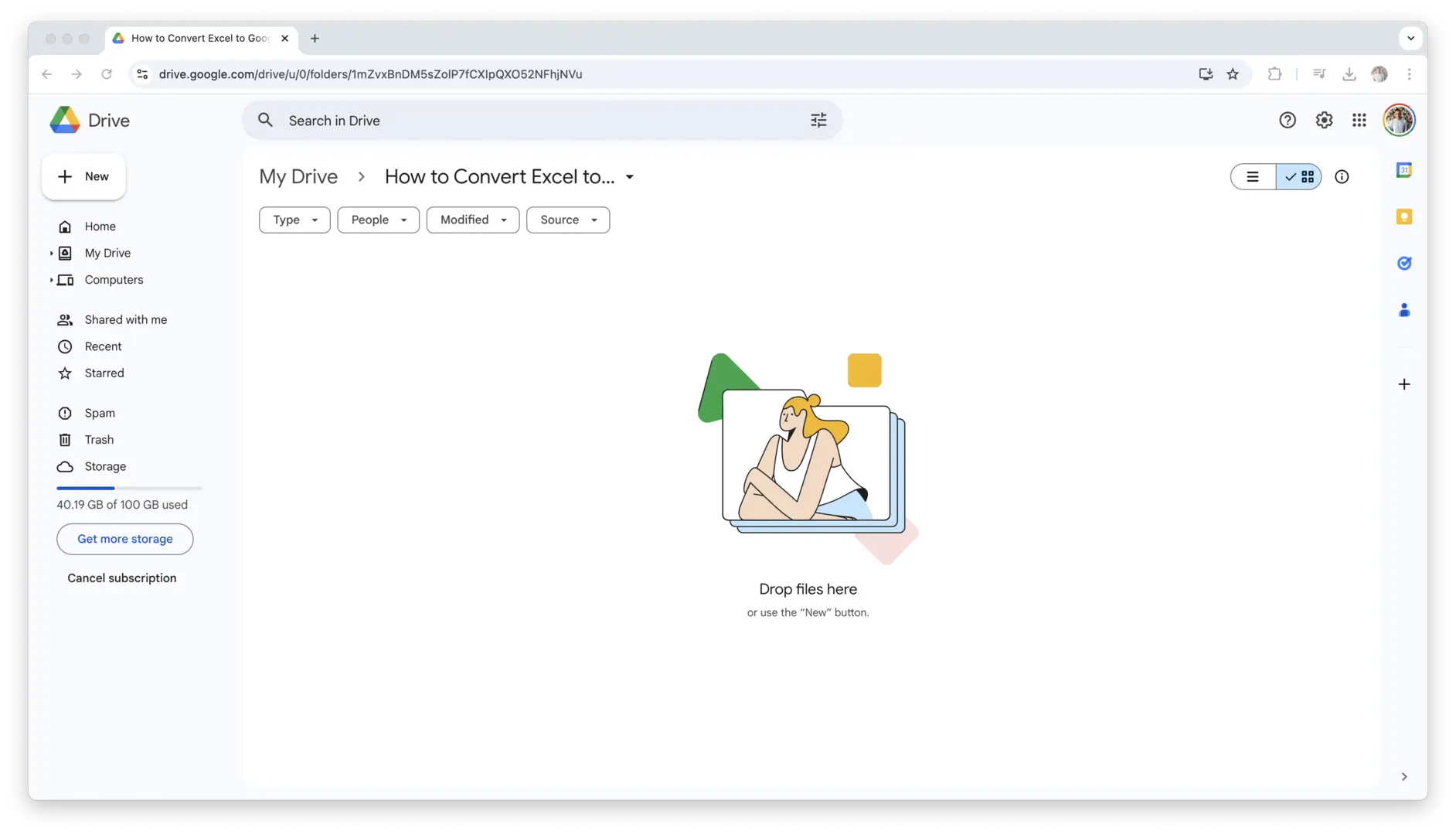This screenshot has width=1456, height=835.
Task: View folder details info icon
Action: tap(1342, 177)
